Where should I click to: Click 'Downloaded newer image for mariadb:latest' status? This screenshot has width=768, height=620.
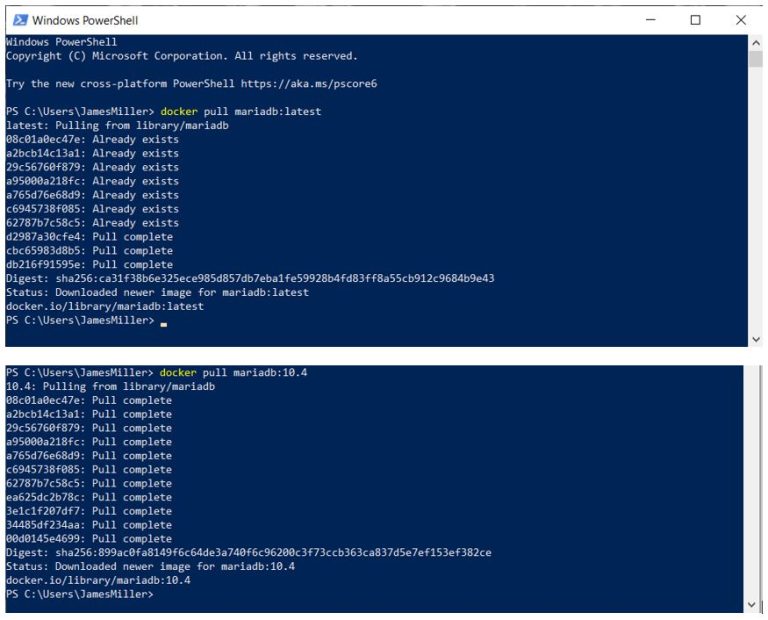pyautogui.click(x=182, y=292)
